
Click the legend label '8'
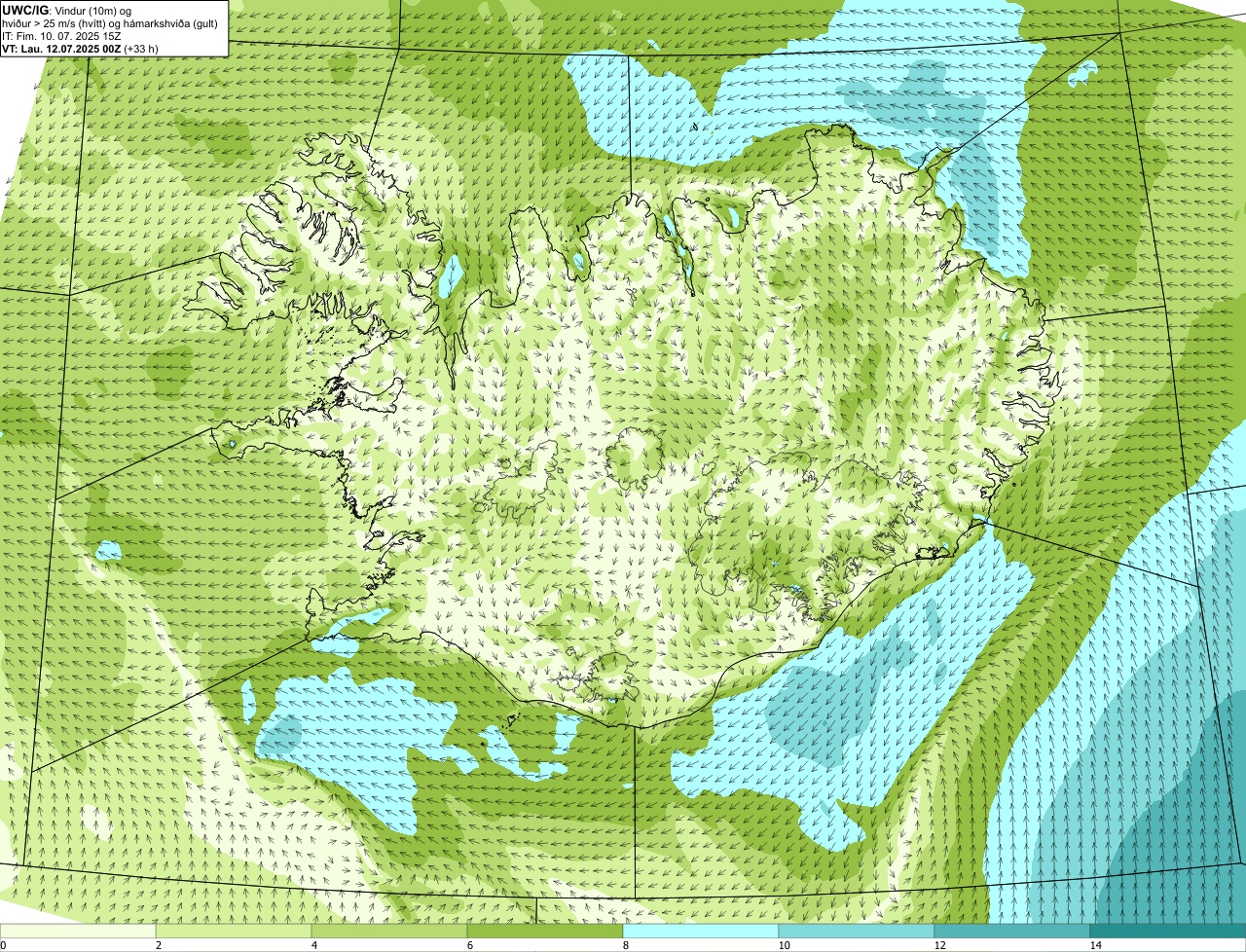[x=625, y=945]
